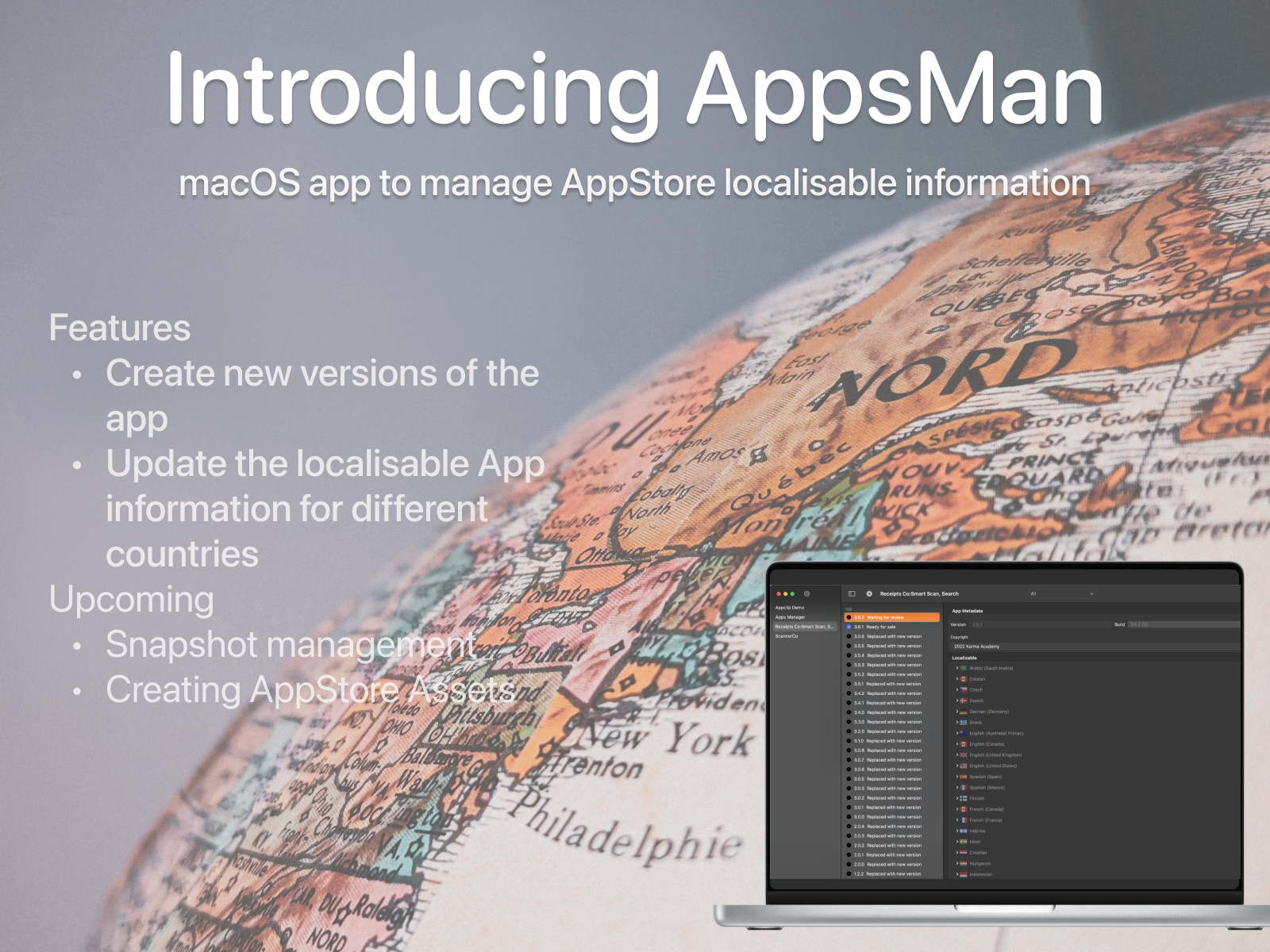Click the Version field showing 3.6.2
Viewport: 1270px width, 952px height.
pyautogui.click(x=1040, y=624)
